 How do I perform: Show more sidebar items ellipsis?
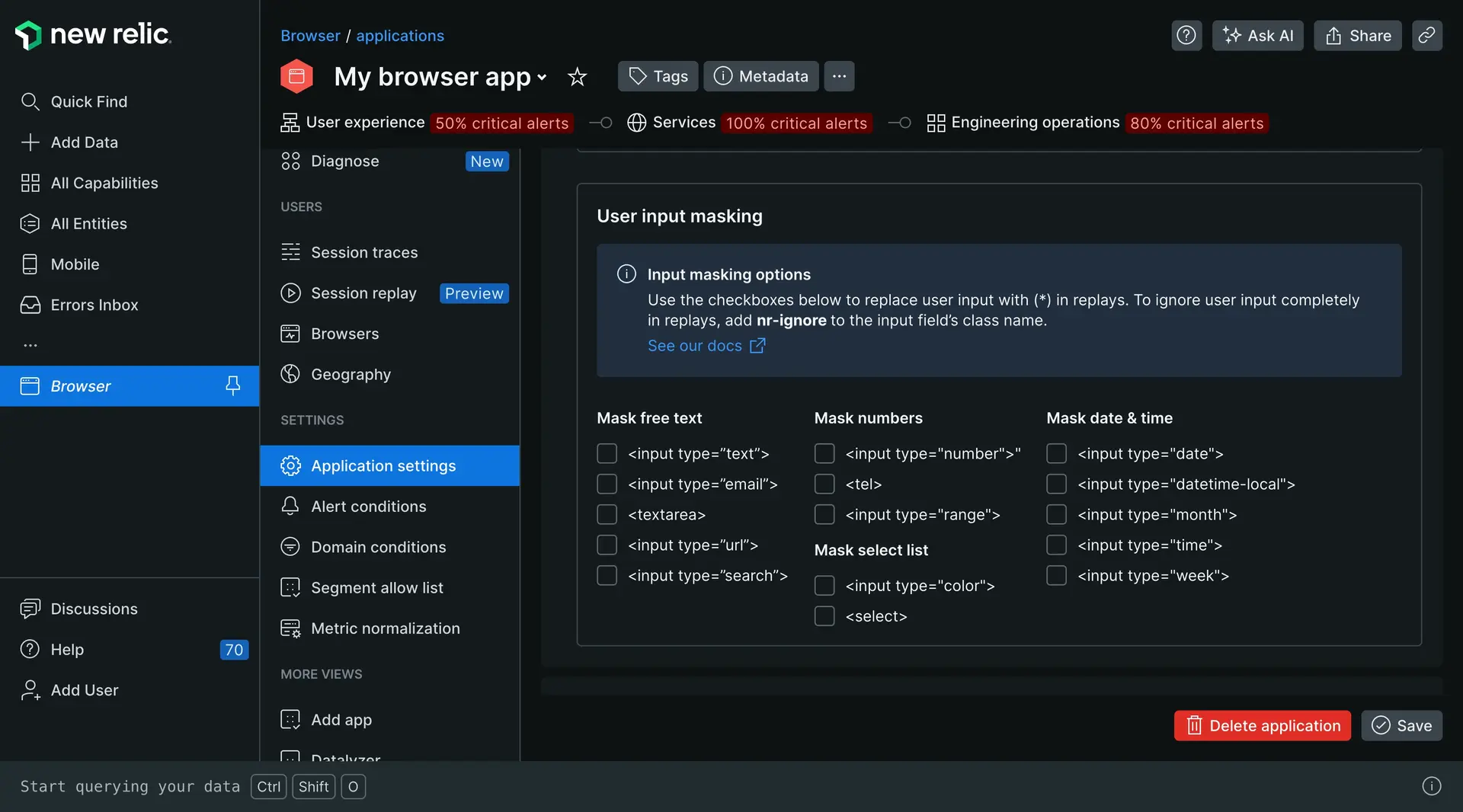click(30, 345)
